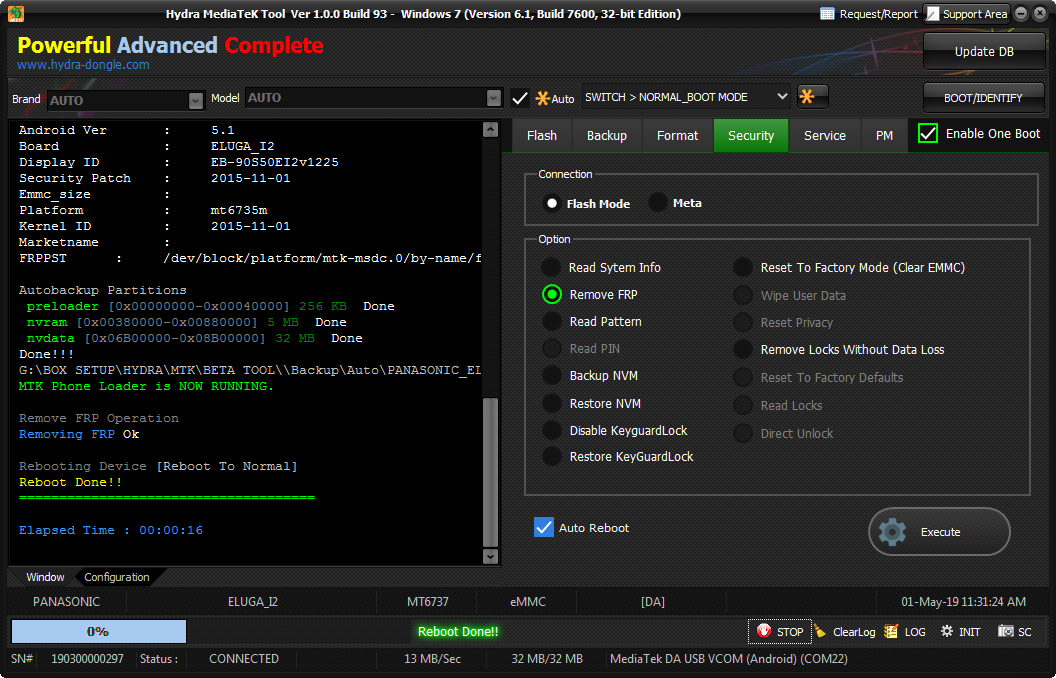Image resolution: width=1056 pixels, height=678 pixels.
Task: Switch to the Security tab
Action: [751, 135]
